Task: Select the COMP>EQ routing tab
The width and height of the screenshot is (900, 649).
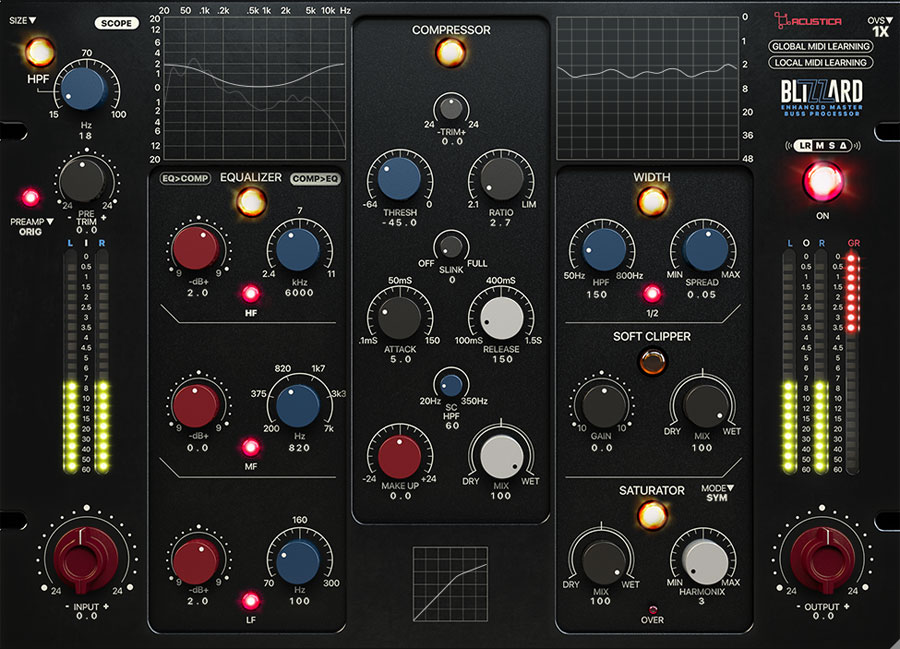Action: pos(315,177)
